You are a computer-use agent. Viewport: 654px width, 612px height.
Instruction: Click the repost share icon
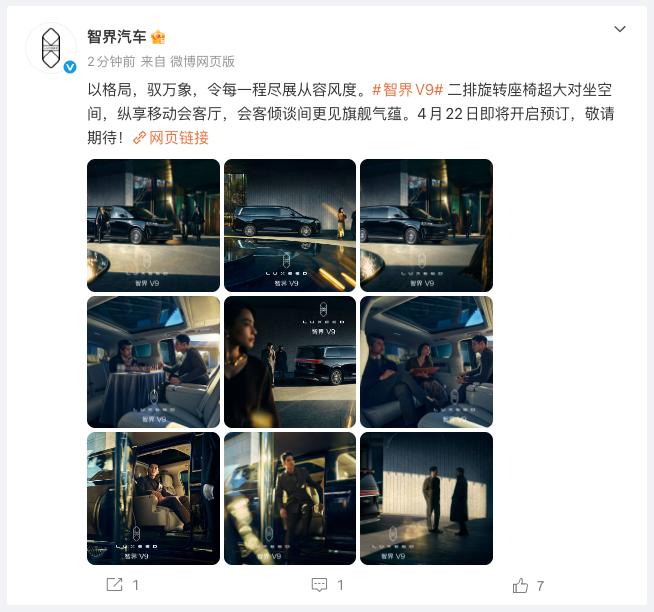point(114,584)
